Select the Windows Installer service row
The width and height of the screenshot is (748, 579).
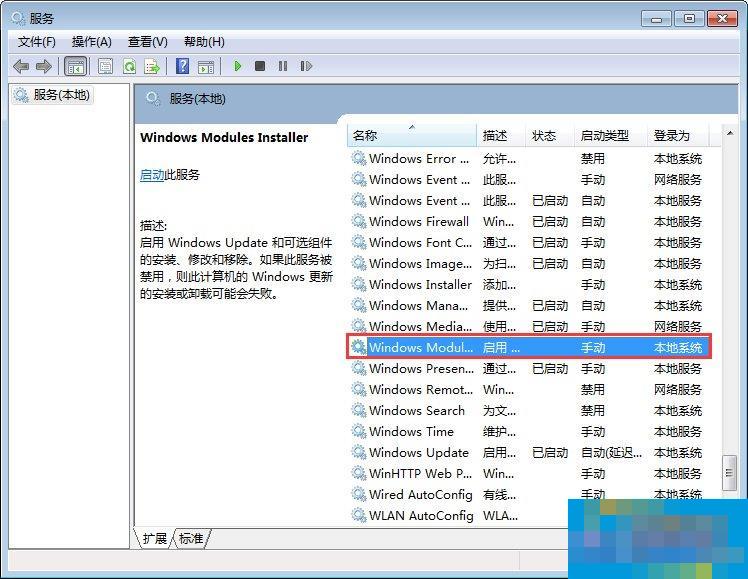click(529, 284)
